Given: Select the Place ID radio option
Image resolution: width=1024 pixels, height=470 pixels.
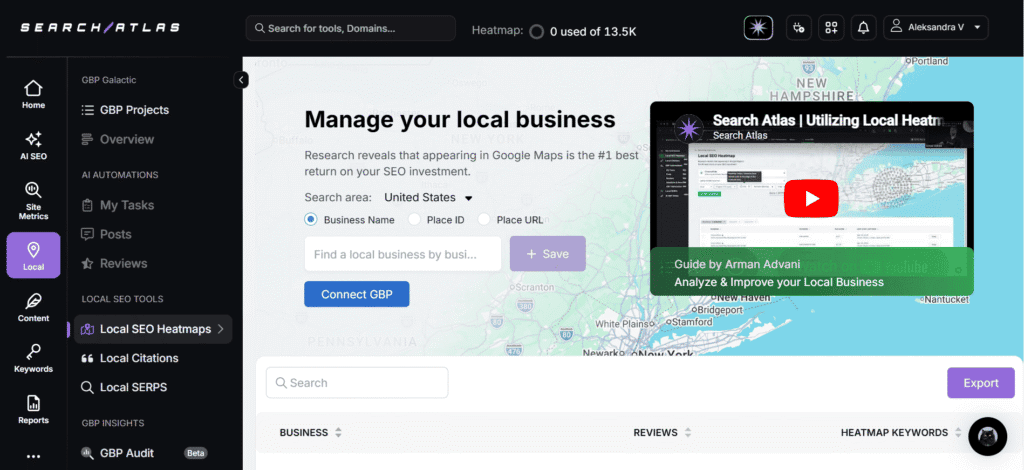Looking at the screenshot, I should (x=414, y=219).
